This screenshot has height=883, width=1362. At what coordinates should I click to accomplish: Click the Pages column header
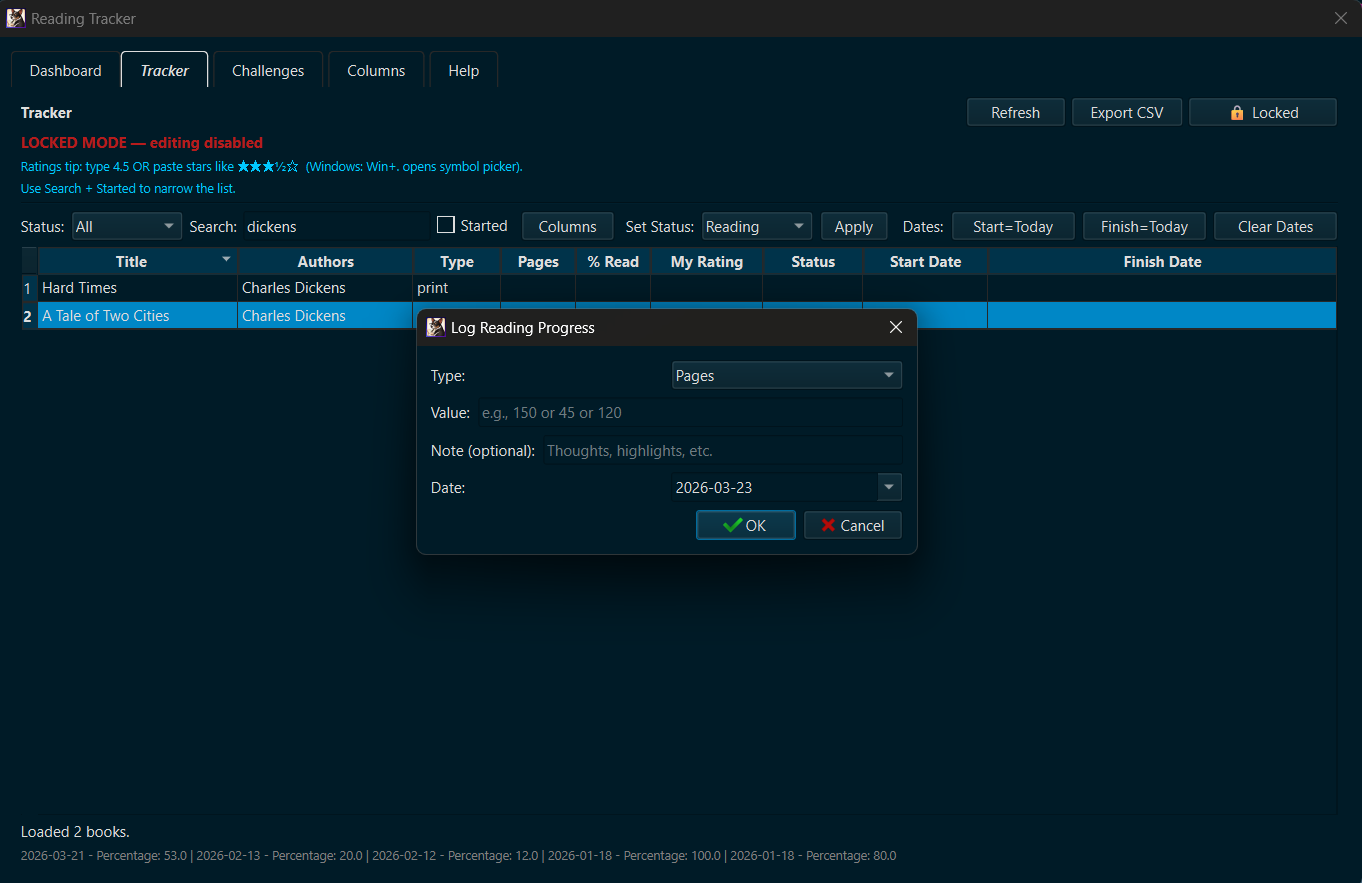click(x=538, y=261)
